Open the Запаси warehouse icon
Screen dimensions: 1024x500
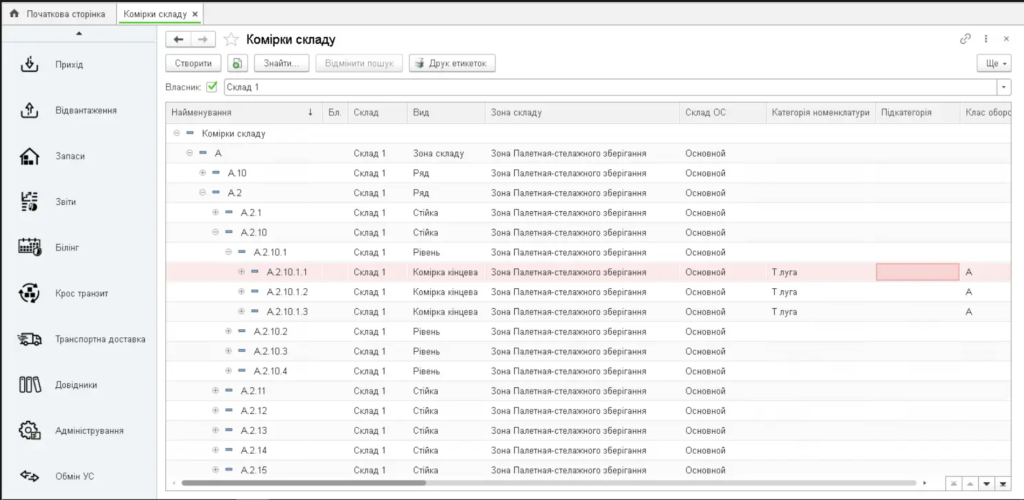point(30,156)
